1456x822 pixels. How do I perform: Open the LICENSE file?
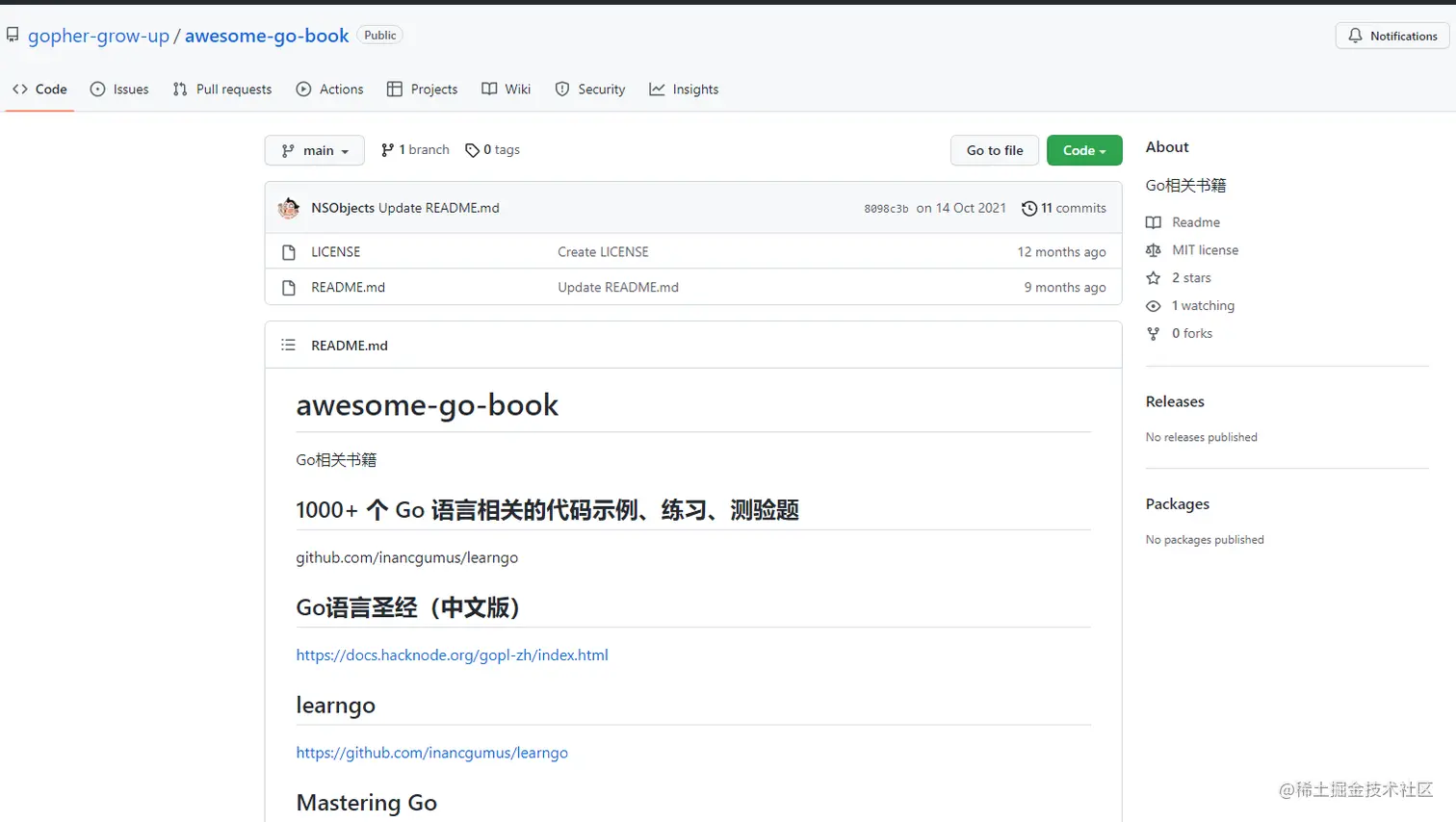point(336,252)
